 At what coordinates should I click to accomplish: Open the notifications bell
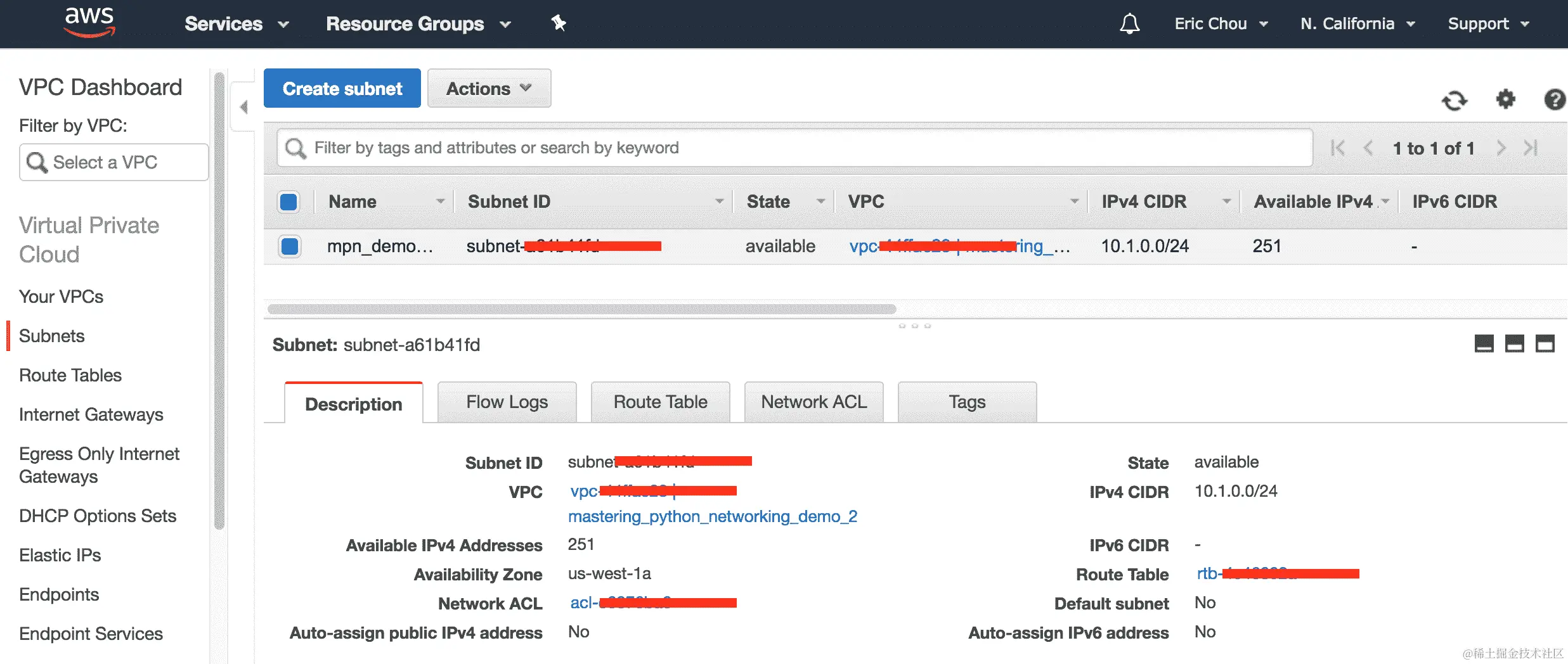click(1129, 24)
